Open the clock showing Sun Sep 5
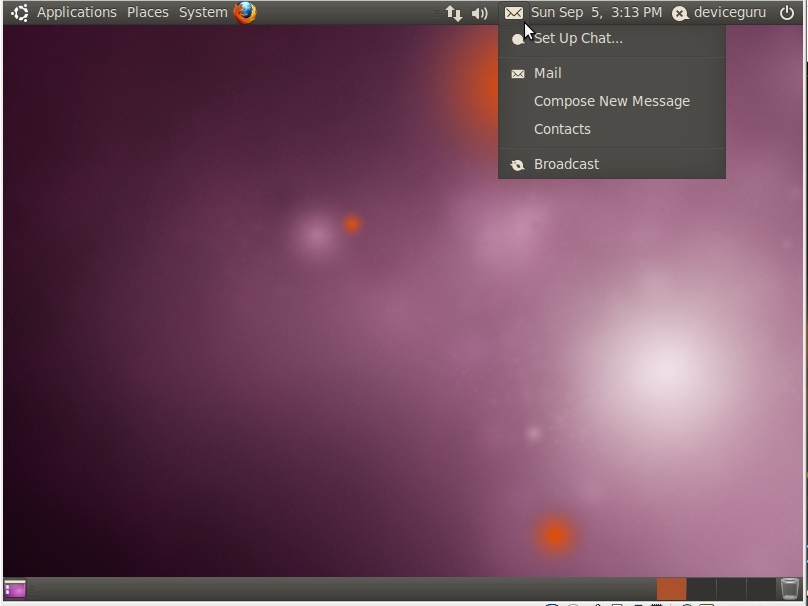The width and height of the screenshot is (808, 606). [x=596, y=12]
